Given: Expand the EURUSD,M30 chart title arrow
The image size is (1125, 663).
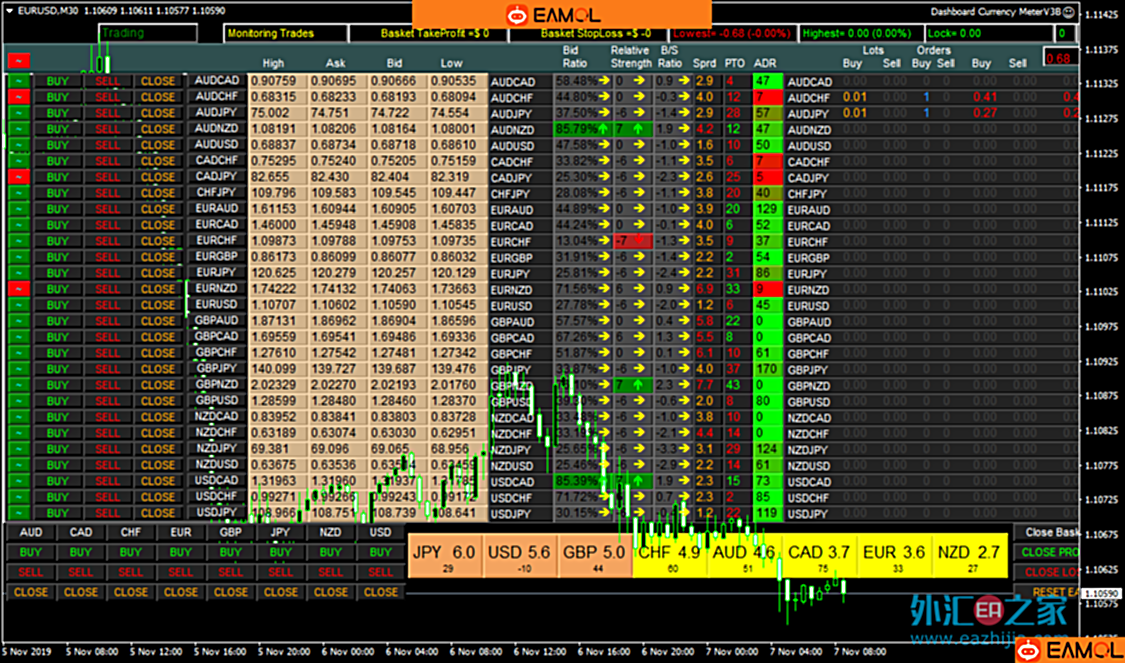Looking at the screenshot, I should (10, 10).
